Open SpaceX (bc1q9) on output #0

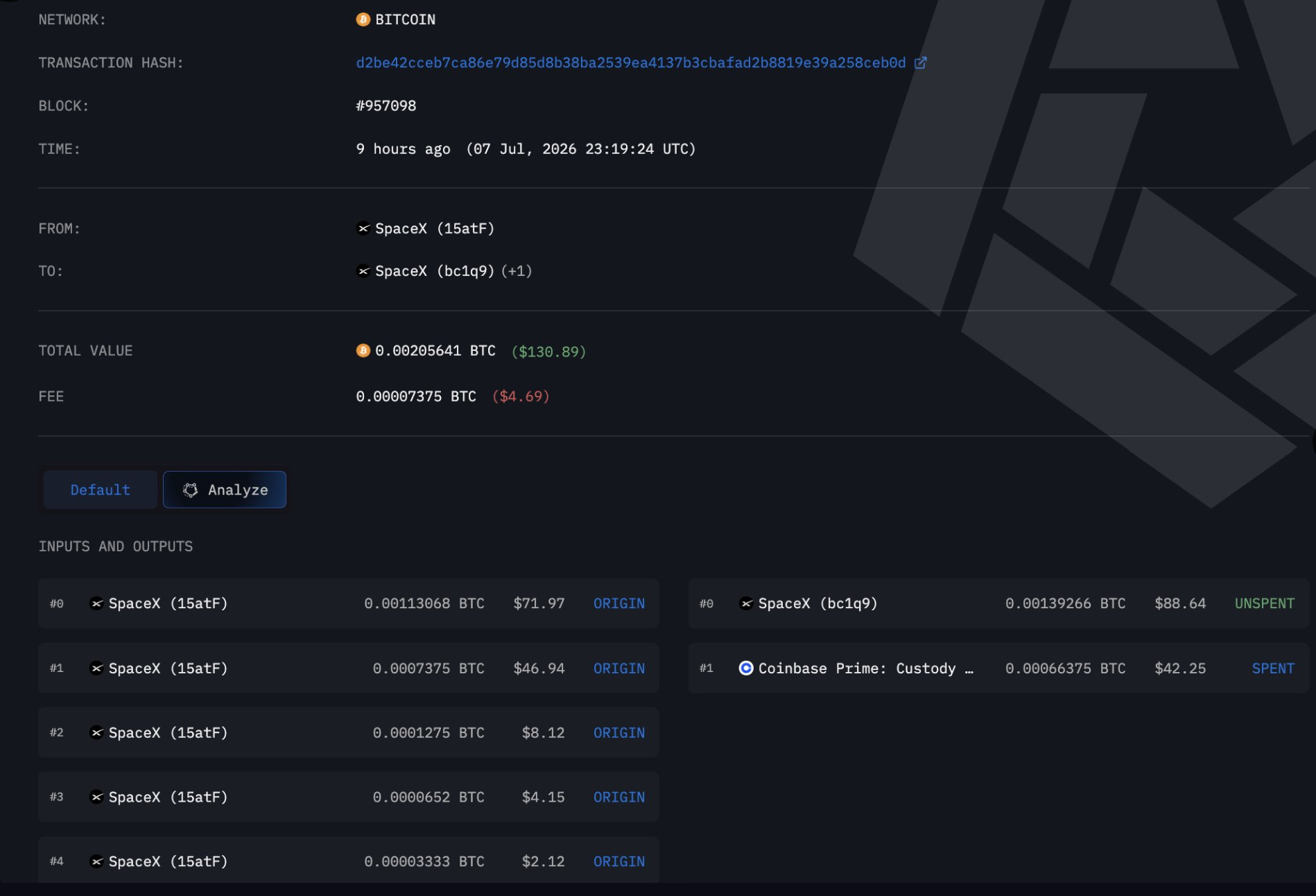click(x=818, y=603)
